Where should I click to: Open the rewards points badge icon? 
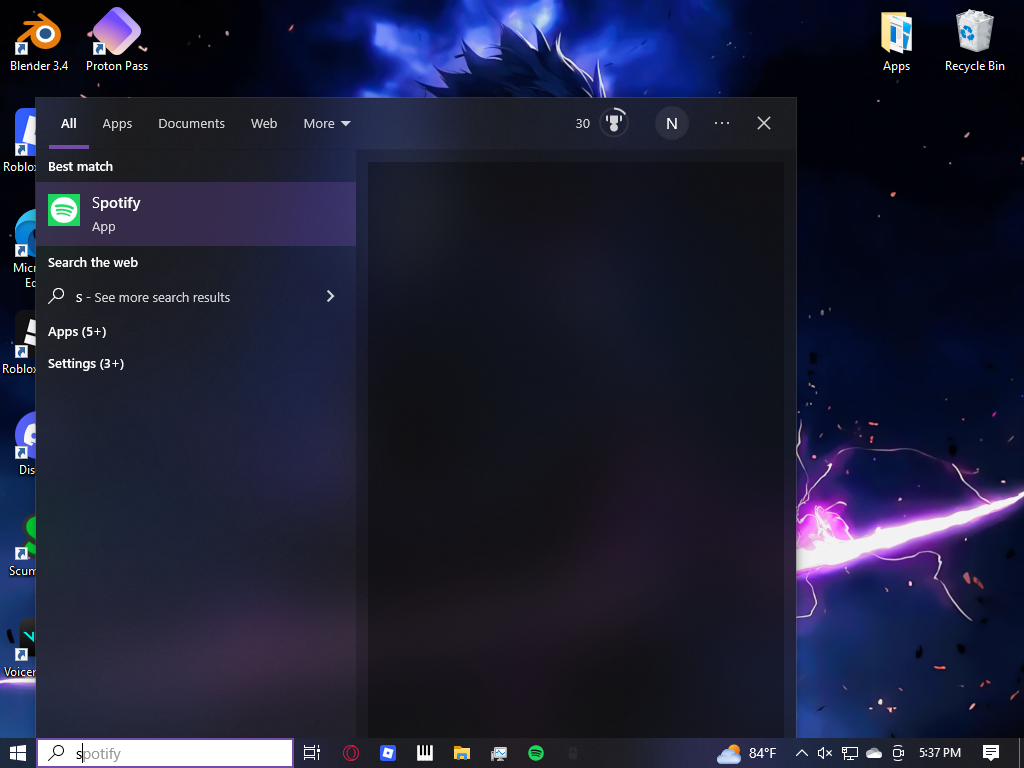click(x=613, y=123)
